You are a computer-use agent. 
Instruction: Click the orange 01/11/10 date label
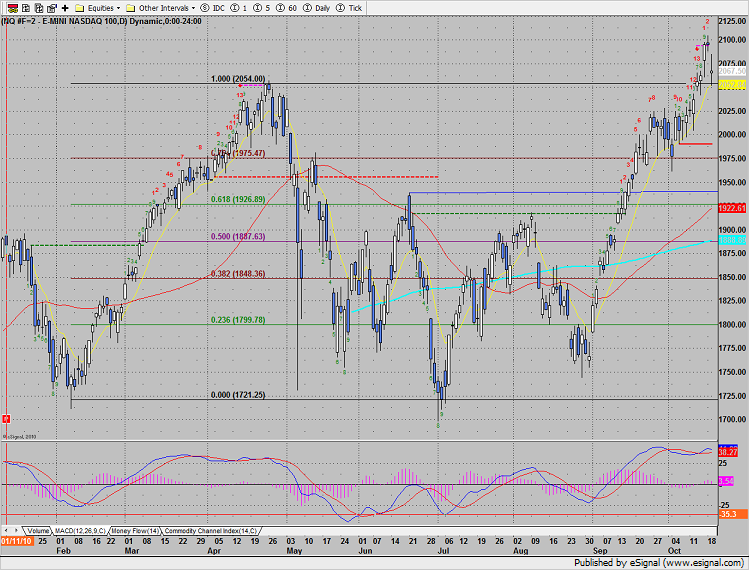point(17,541)
